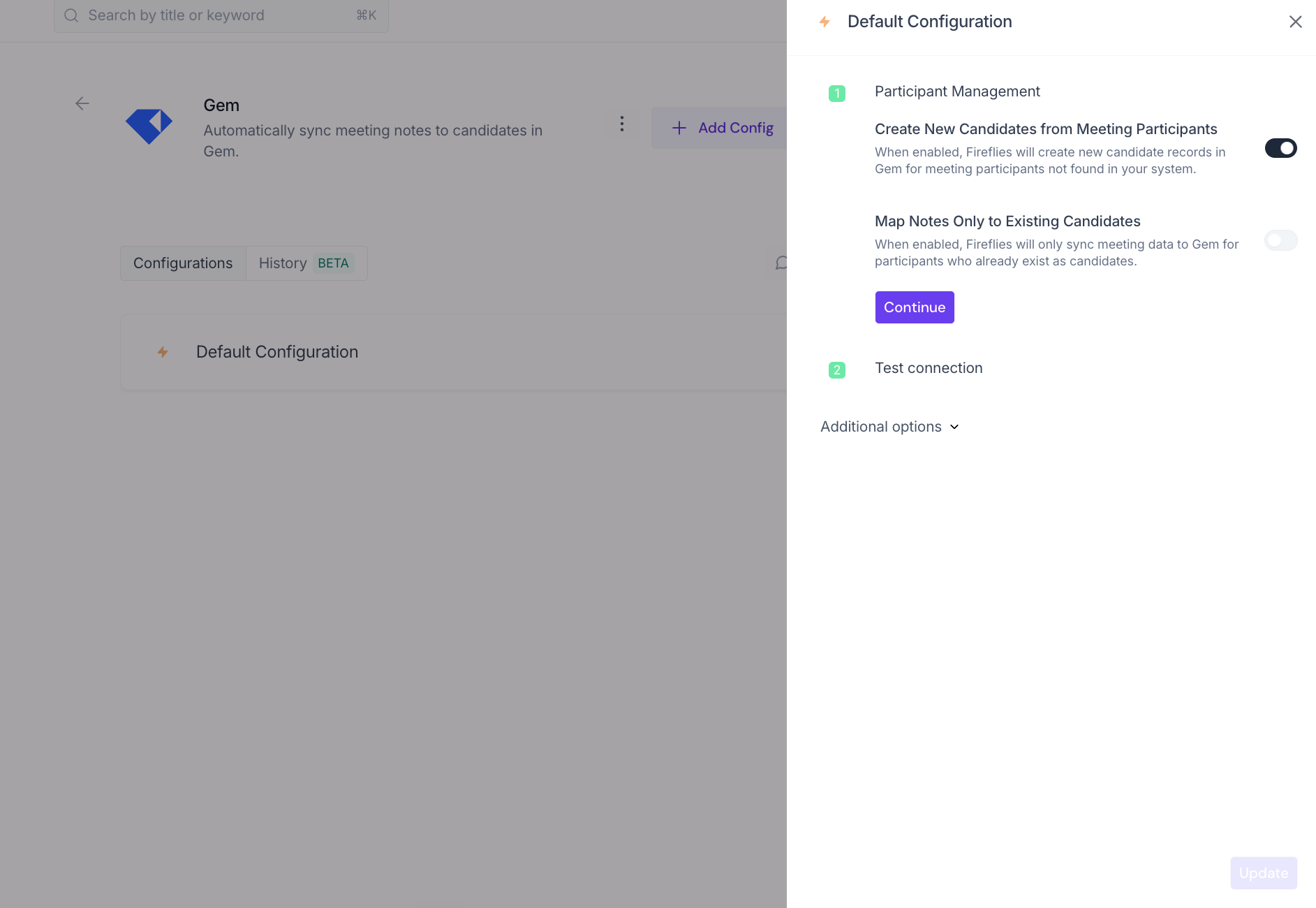Expand Additional options
The height and width of the screenshot is (908, 1316).
pos(890,427)
